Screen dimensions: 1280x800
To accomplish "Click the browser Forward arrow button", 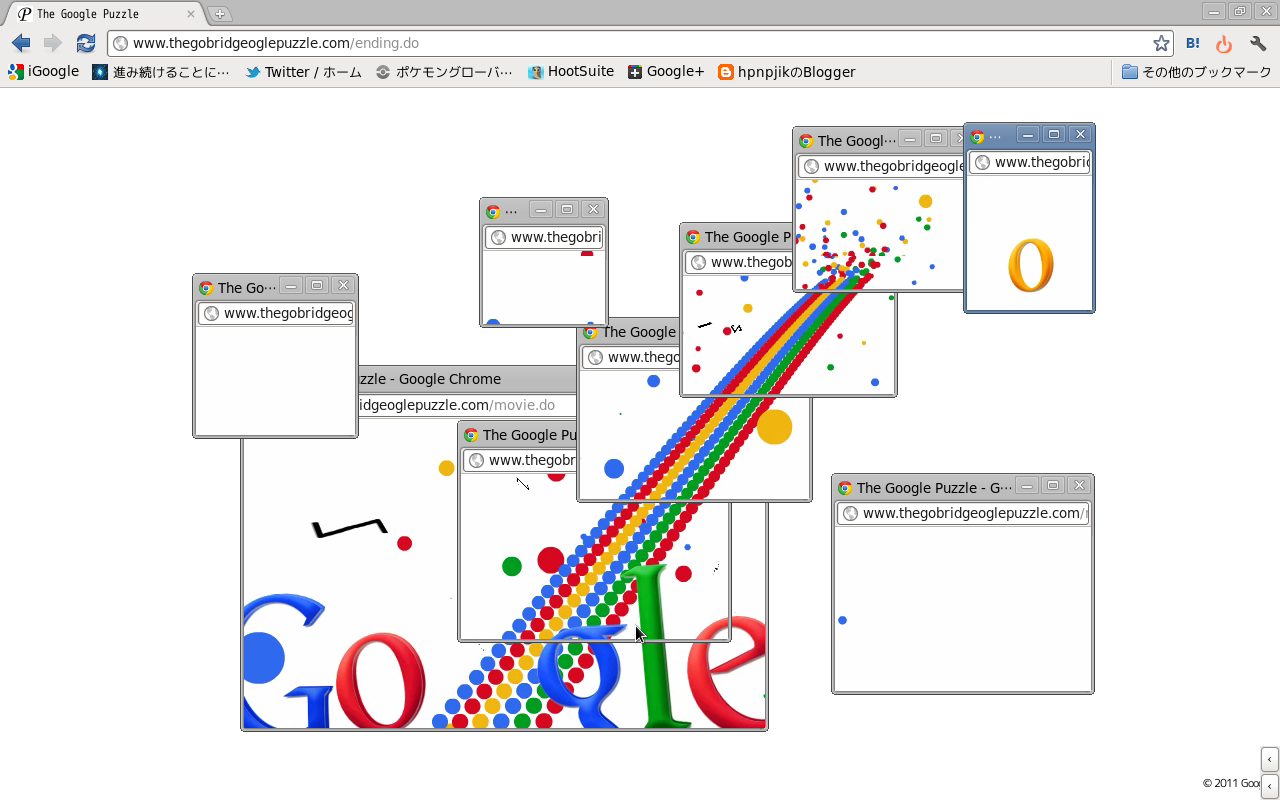I will click(53, 43).
